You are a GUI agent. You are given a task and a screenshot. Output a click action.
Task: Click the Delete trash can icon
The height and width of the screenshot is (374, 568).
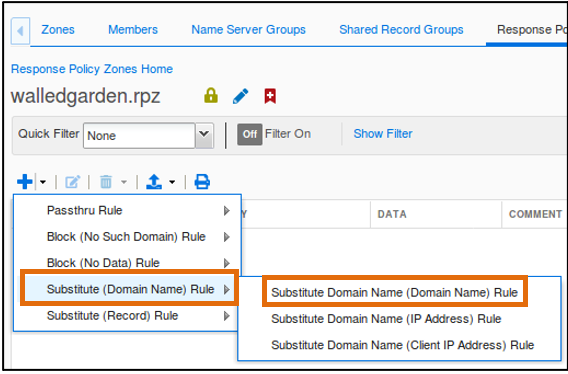point(106,182)
